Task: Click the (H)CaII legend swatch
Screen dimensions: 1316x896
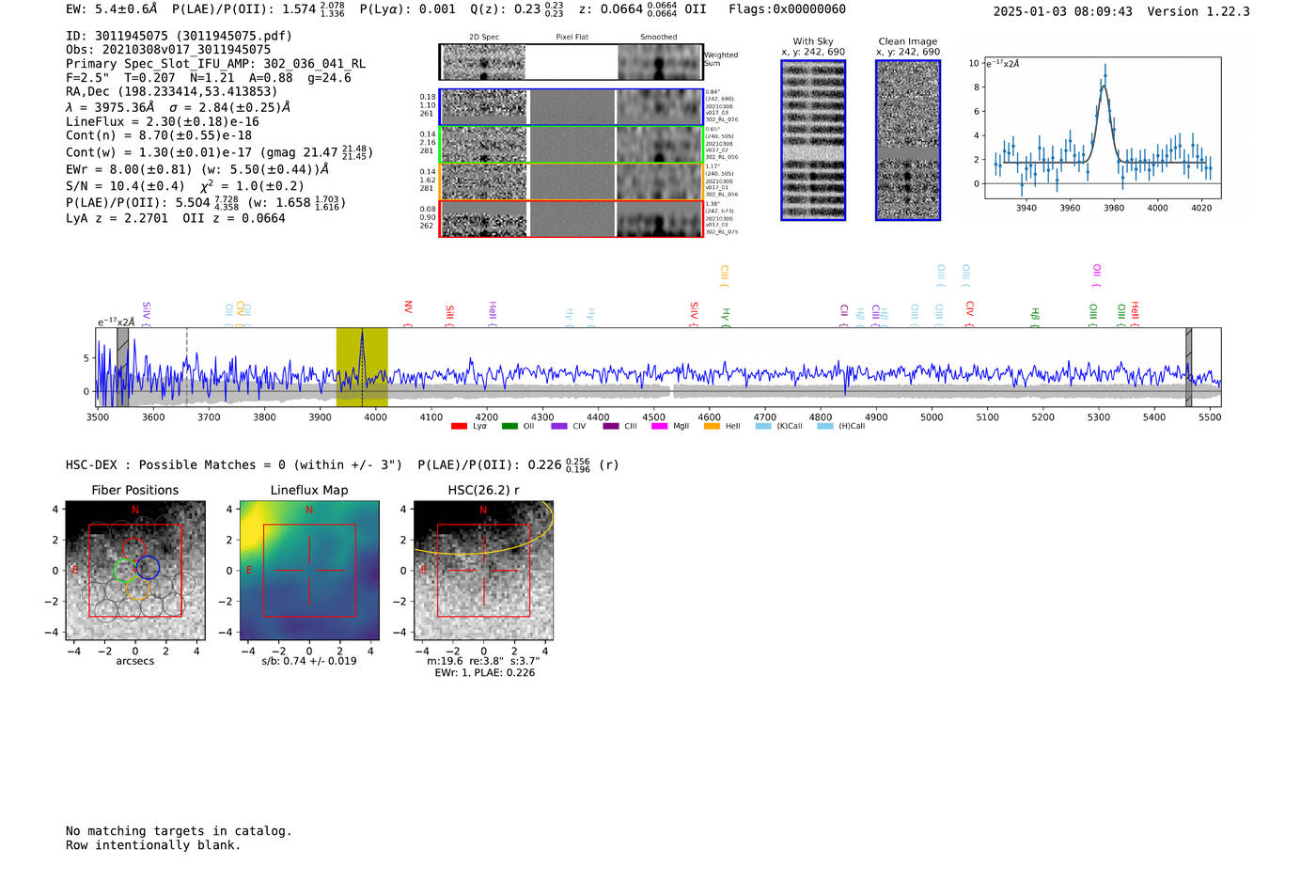Action: [x=825, y=427]
